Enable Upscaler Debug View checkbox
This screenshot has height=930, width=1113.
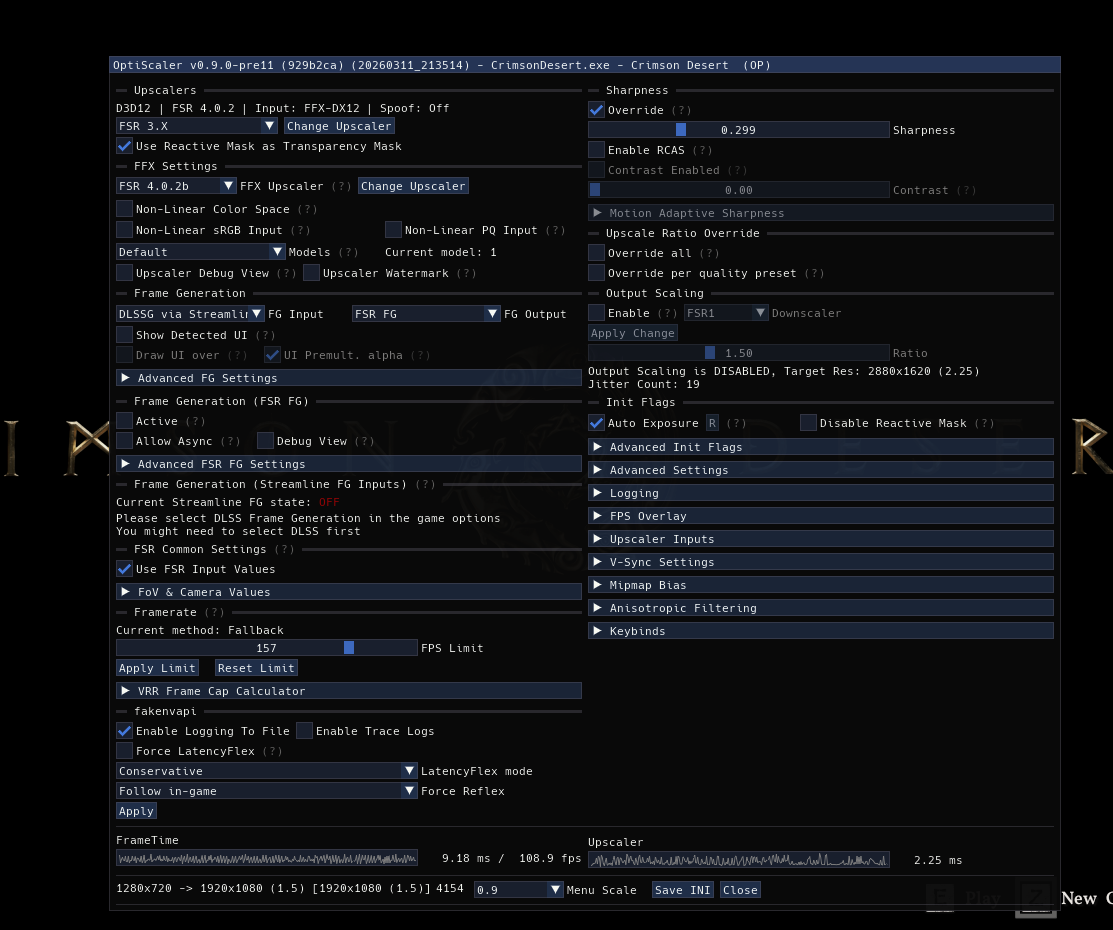[124, 273]
